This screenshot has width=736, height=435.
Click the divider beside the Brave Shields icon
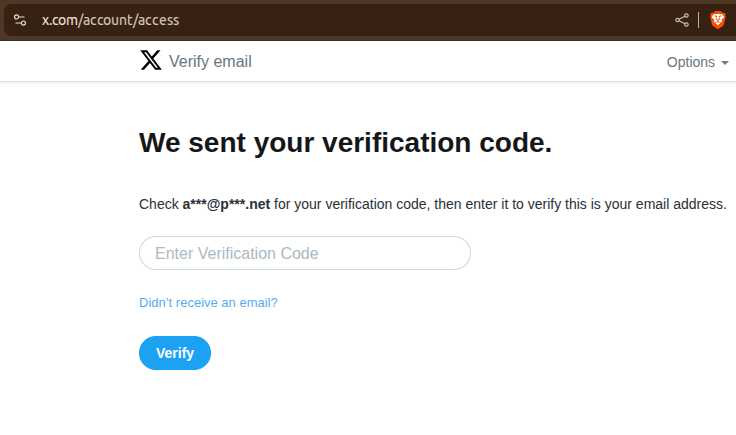(x=699, y=20)
